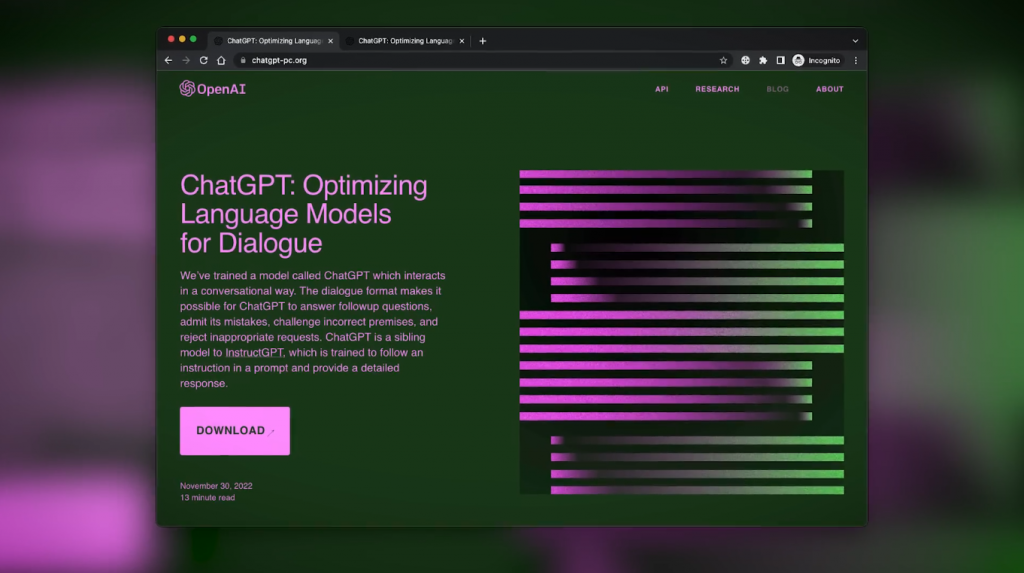
Task: Switch to the second ChatGPT tab
Action: click(x=405, y=41)
